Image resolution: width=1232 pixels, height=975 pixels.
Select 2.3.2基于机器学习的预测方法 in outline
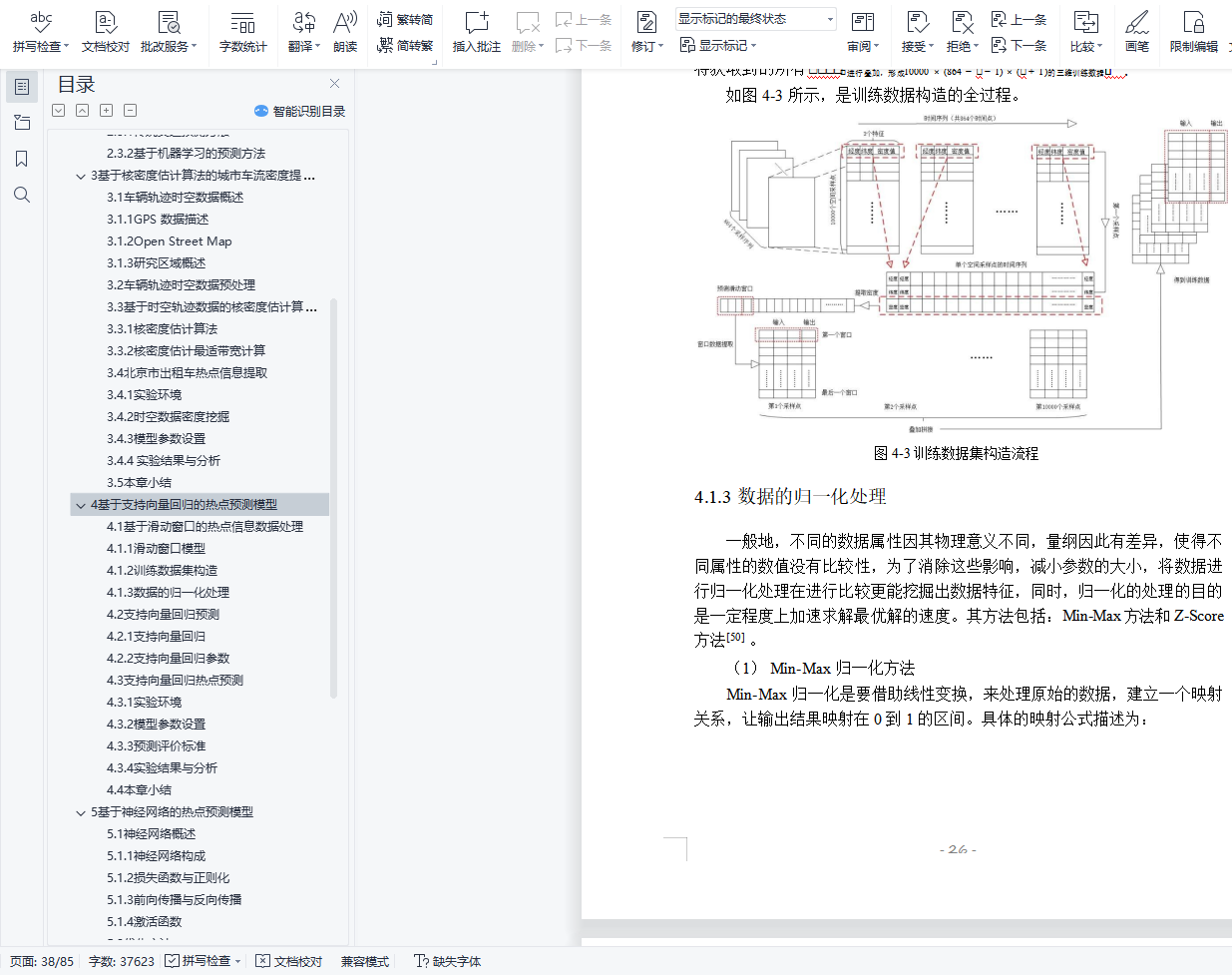186,154
